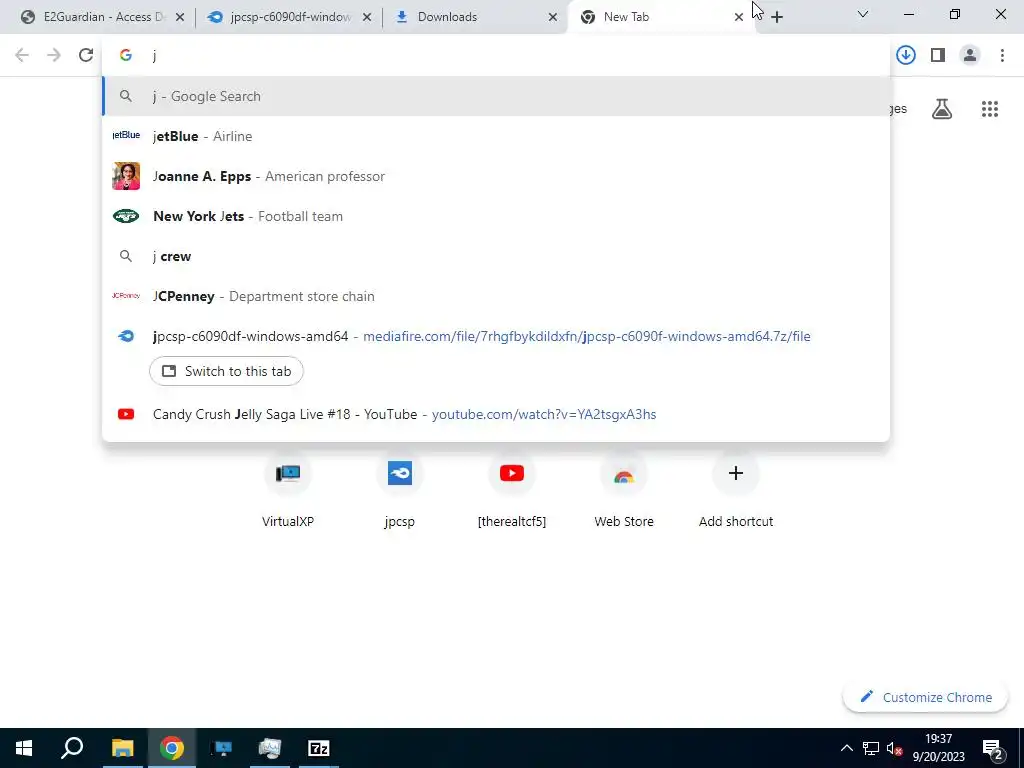Open Candy Crush Jelly Saga YouTube suggestion
This screenshot has width=1024, height=768.
(x=496, y=414)
